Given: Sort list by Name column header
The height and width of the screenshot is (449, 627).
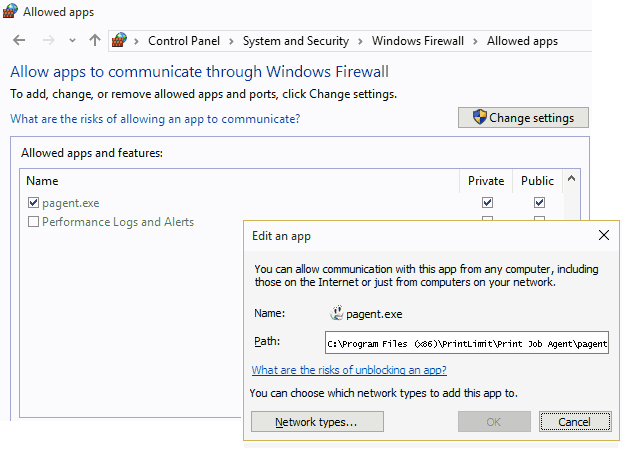Looking at the screenshot, I should pos(42,181).
